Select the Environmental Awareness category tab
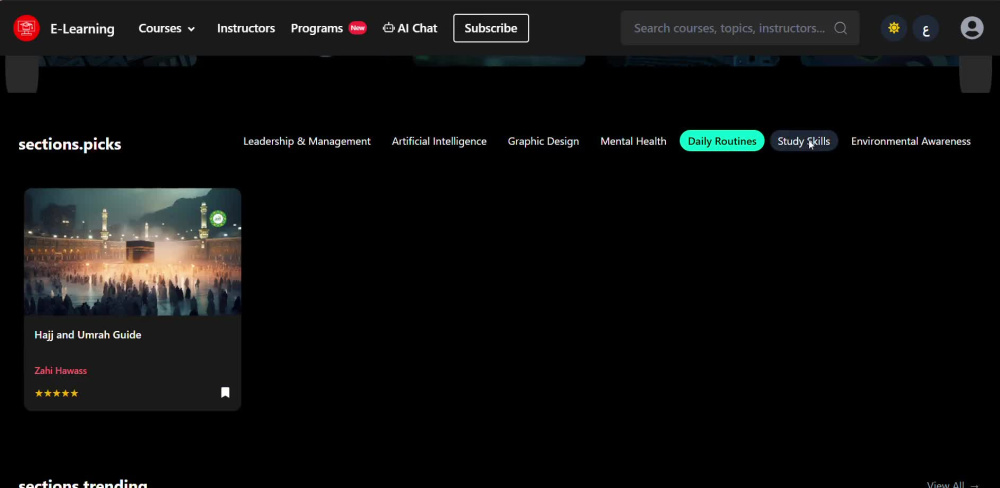This screenshot has height=488, width=1000. (x=911, y=141)
